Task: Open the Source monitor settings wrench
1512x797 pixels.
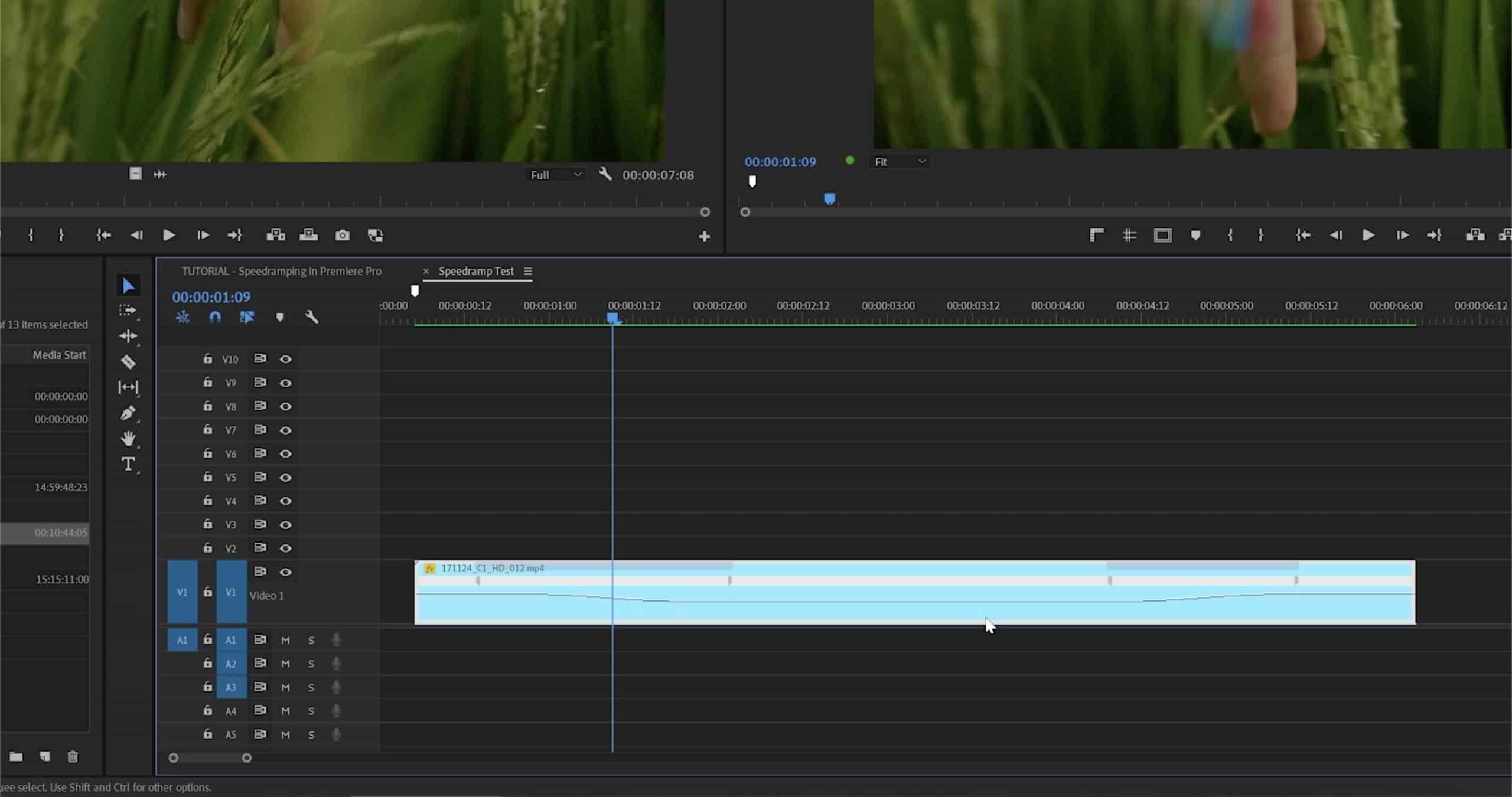Action: [x=605, y=174]
